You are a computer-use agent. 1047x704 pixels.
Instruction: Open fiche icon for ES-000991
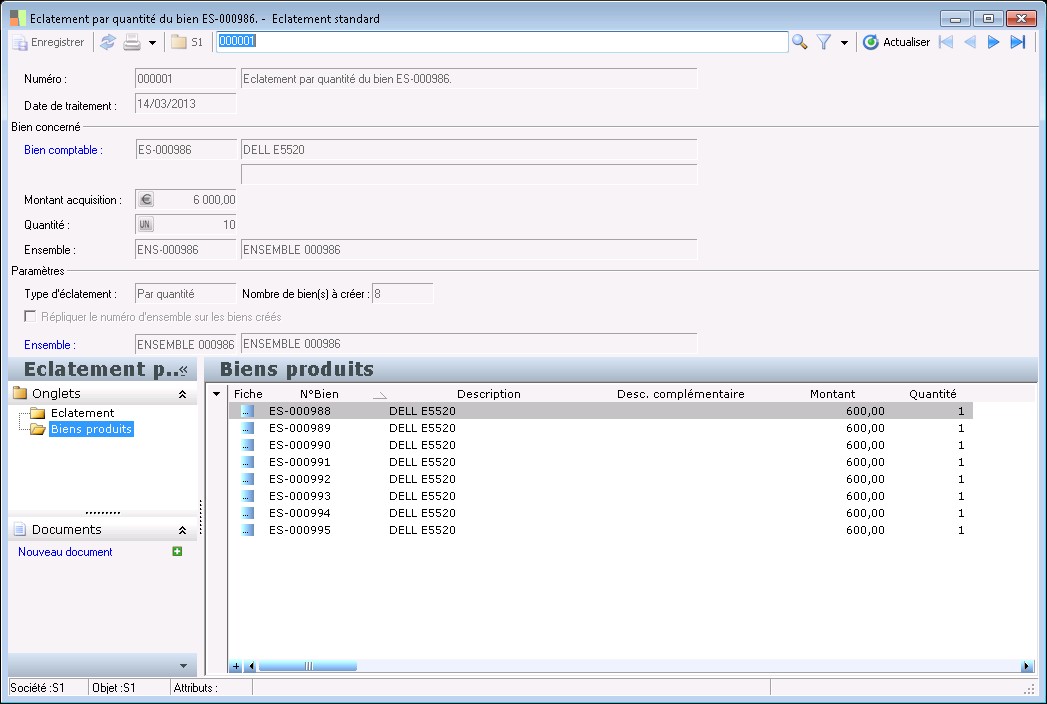point(248,462)
